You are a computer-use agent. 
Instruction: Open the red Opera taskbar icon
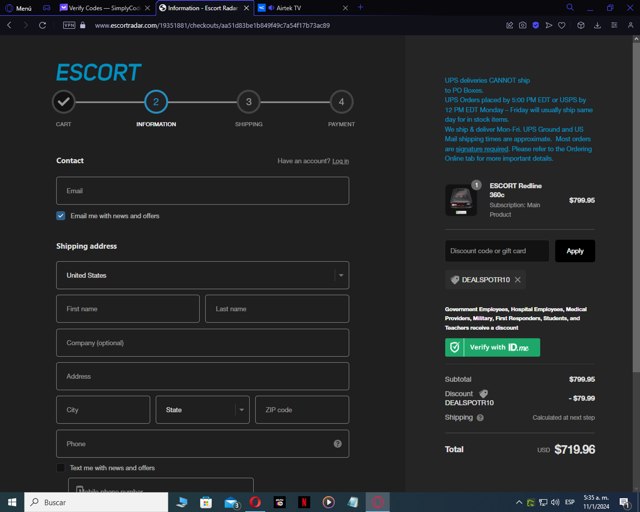(x=256, y=502)
